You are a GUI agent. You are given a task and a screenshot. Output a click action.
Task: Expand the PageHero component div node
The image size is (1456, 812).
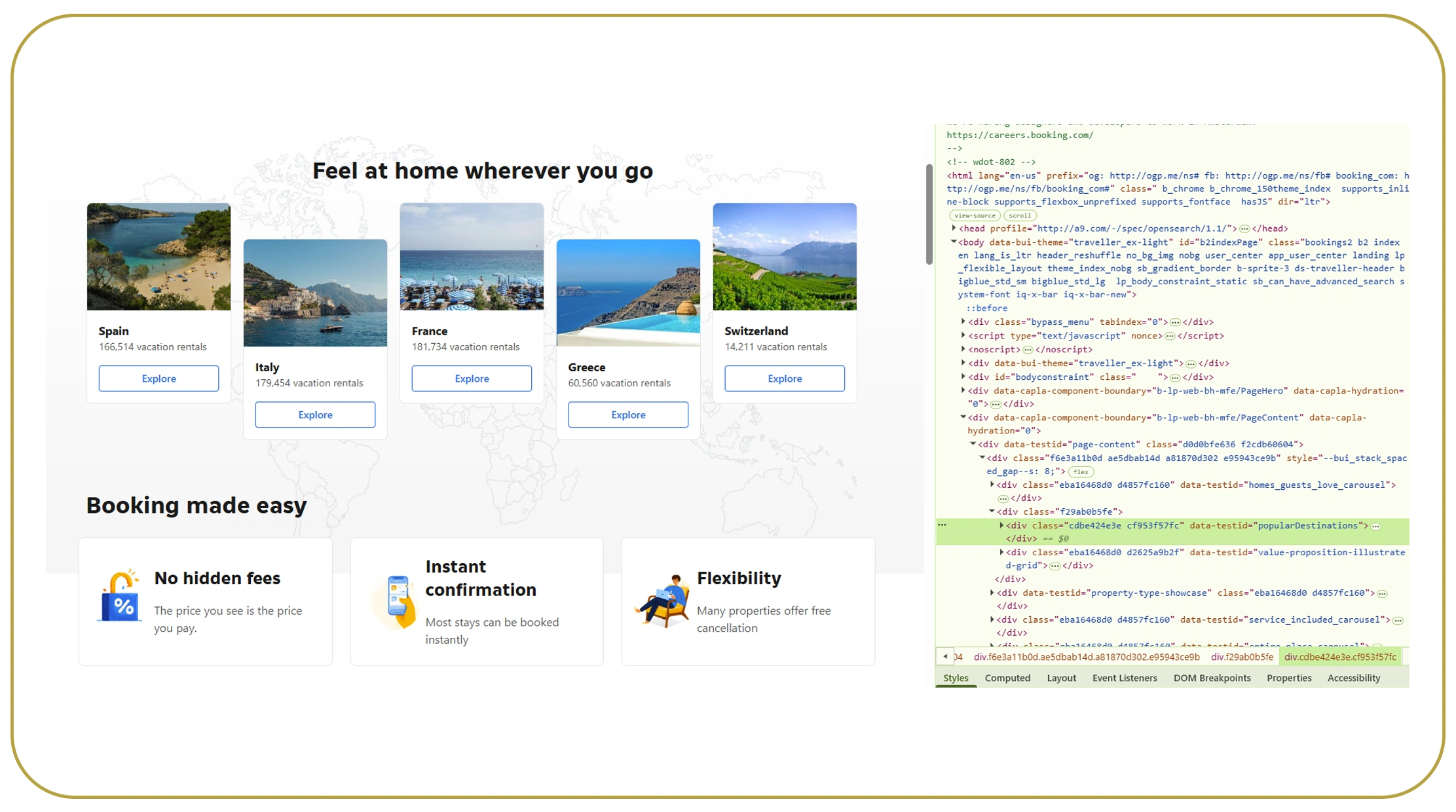tap(963, 390)
